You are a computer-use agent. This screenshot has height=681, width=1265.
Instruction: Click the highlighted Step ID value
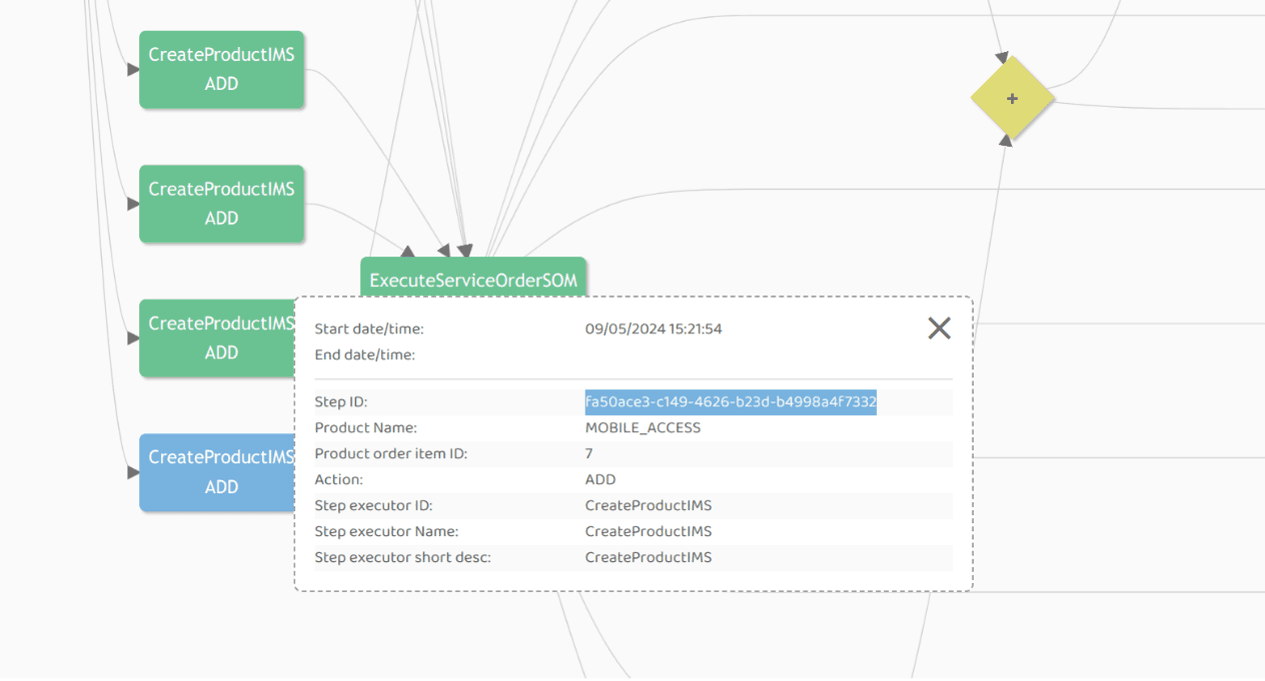(730, 402)
